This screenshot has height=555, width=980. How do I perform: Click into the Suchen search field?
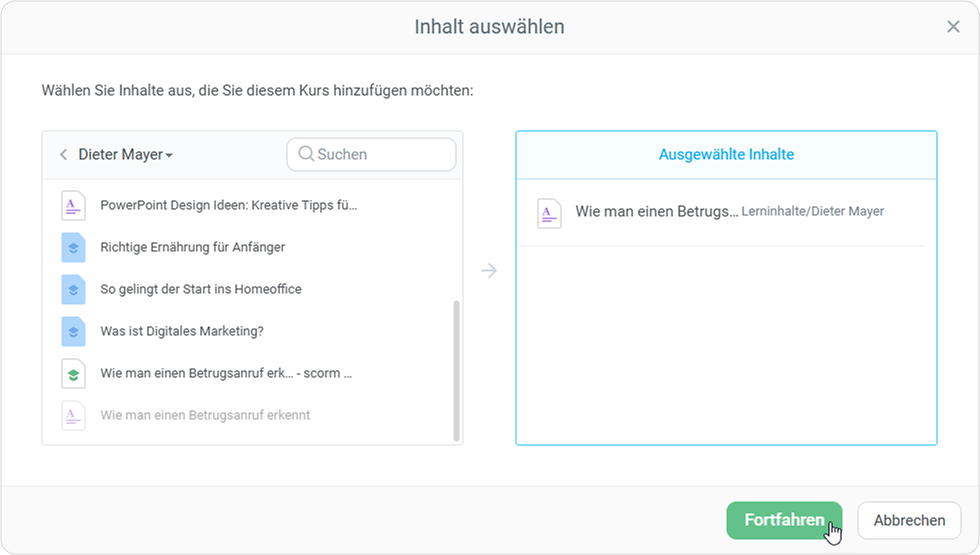(380, 155)
